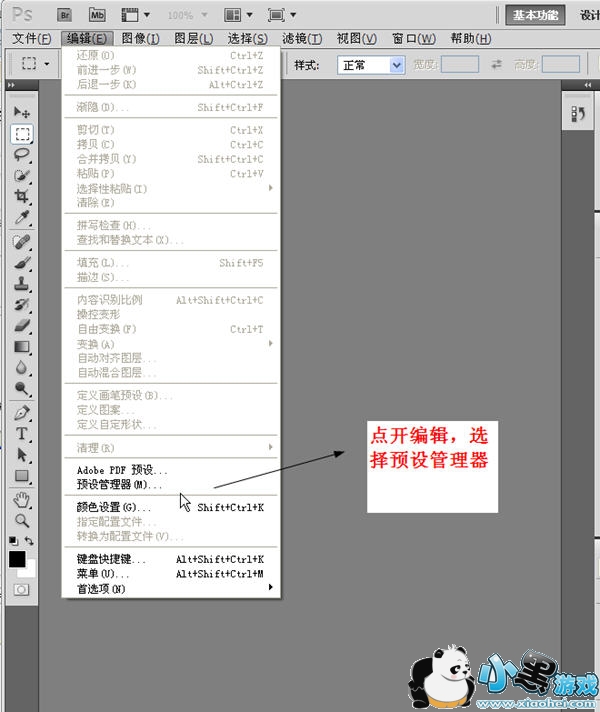
Task: Open the 图层(L) menu
Action: [193, 39]
